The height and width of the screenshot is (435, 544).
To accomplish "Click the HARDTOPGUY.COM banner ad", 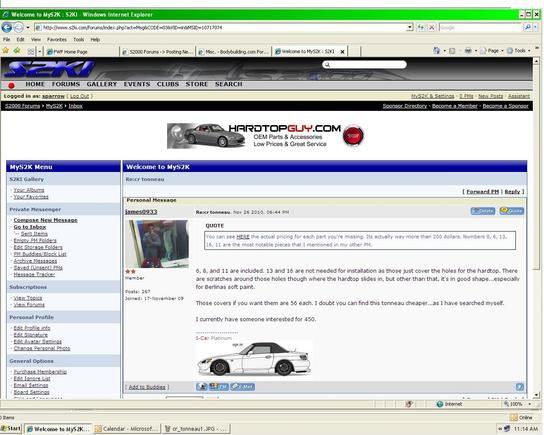I will coord(265,136).
